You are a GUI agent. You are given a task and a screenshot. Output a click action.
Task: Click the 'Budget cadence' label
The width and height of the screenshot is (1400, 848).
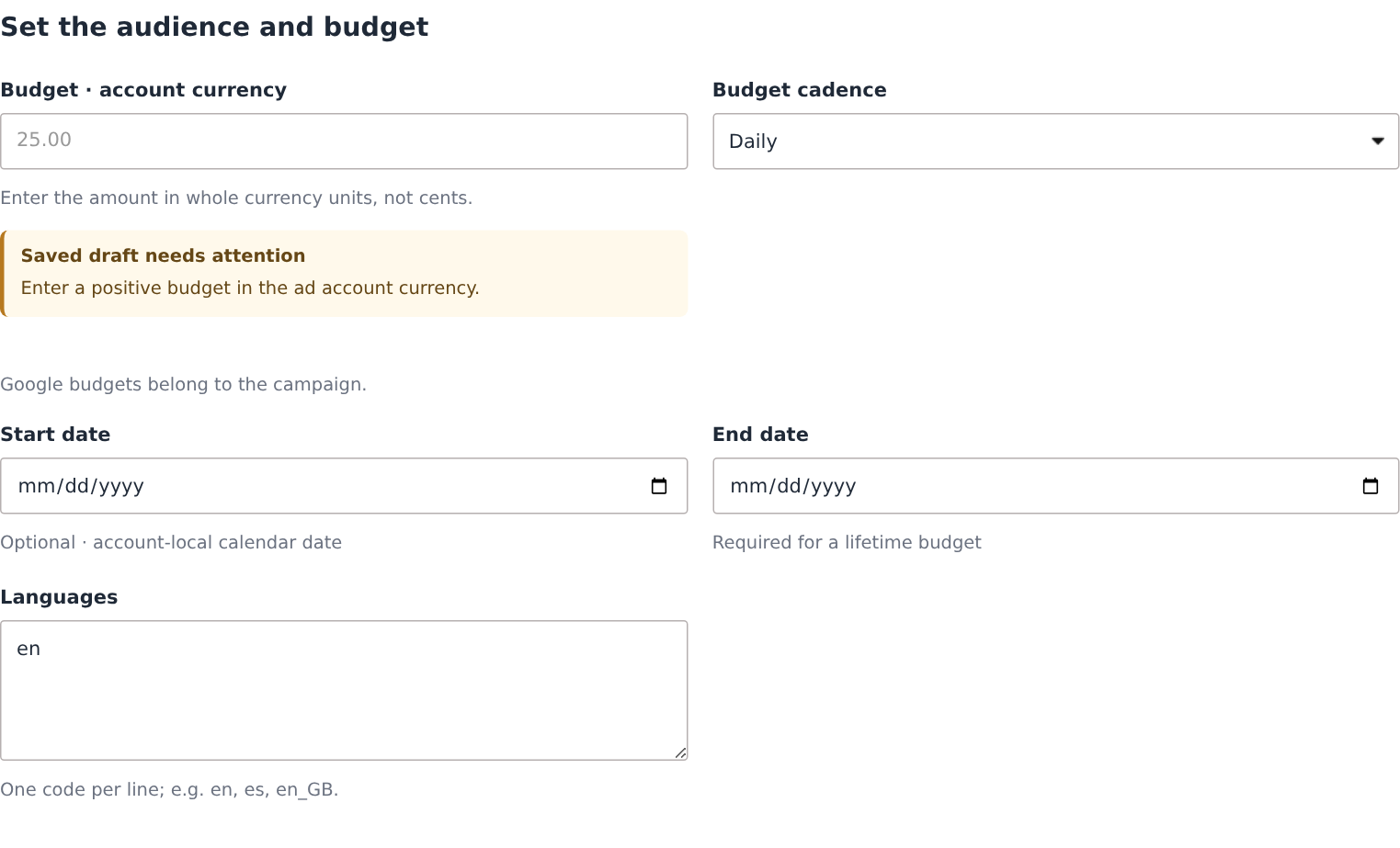pyautogui.click(x=800, y=90)
